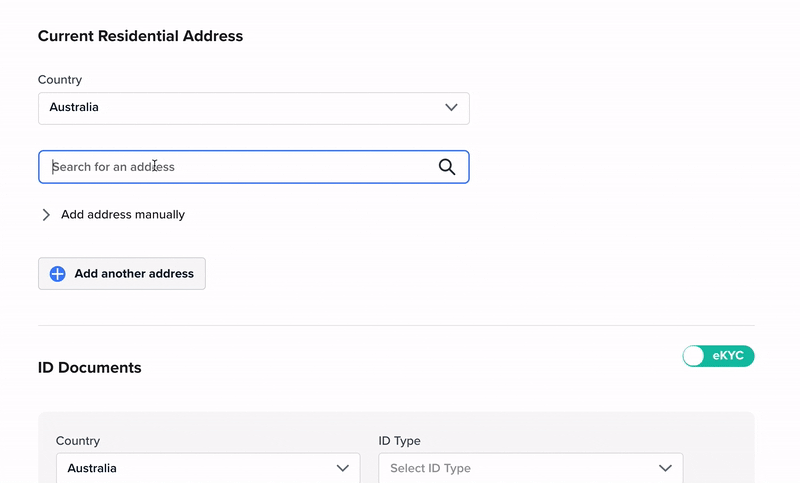Click the arrow in Select ID Type dropdown
This screenshot has width=800, height=483.
click(x=665, y=468)
